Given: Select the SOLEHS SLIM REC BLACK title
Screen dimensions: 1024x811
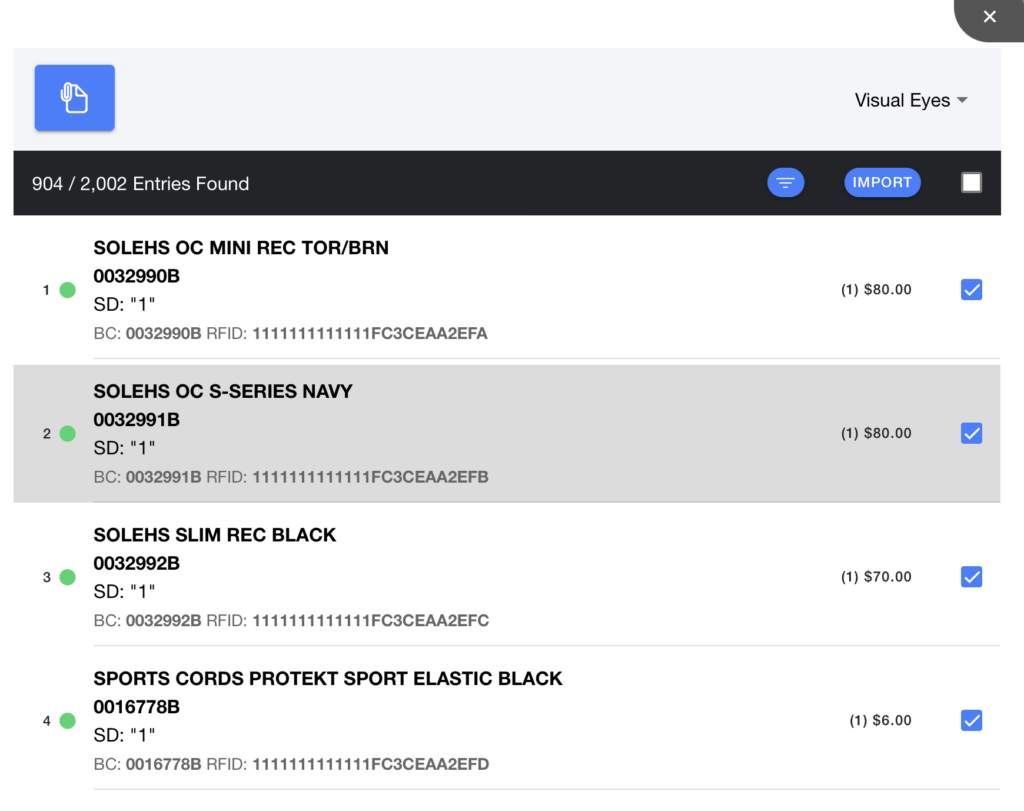Looking at the screenshot, I should (214, 535).
